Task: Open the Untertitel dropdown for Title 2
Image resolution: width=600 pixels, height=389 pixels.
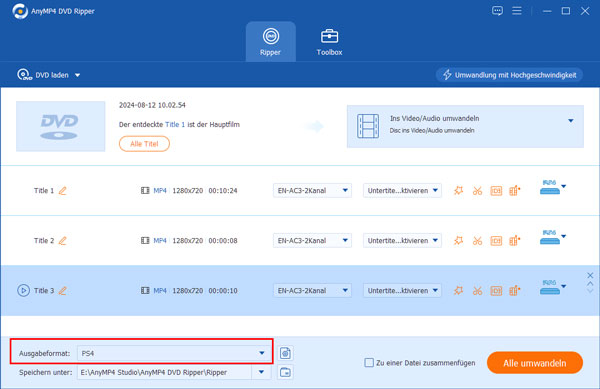Action: (x=402, y=241)
